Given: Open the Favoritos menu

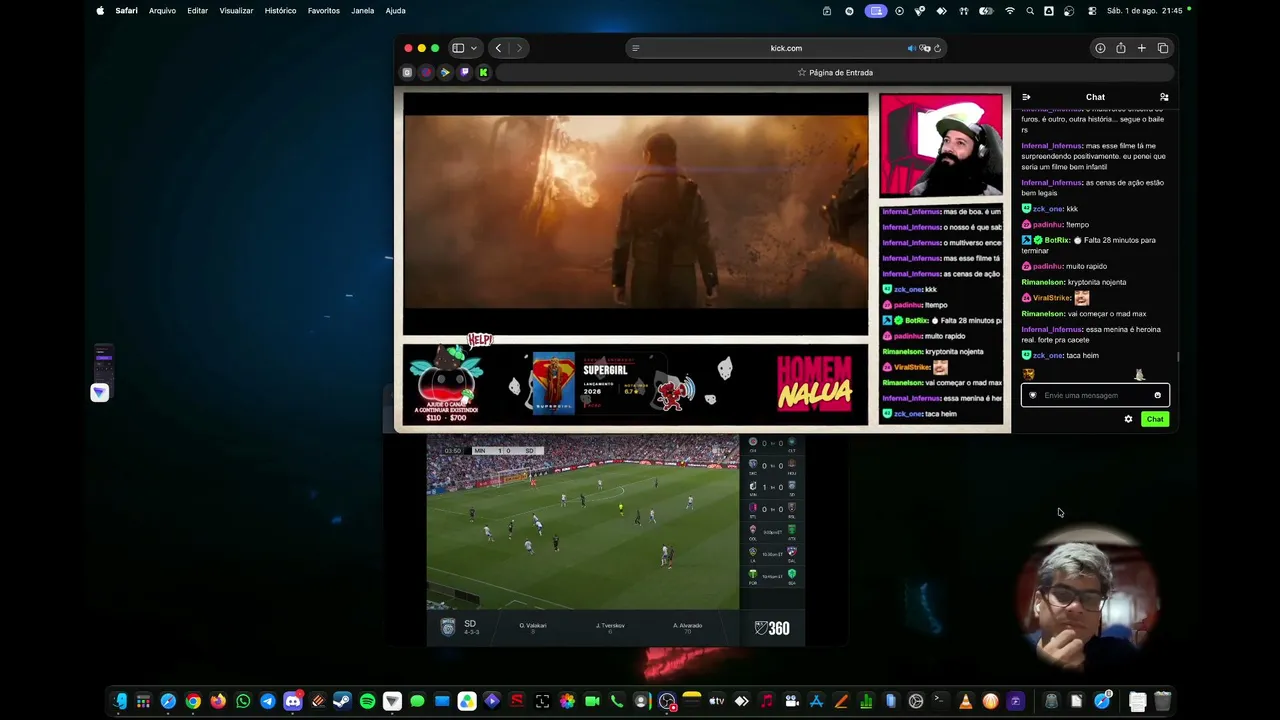Looking at the screenshot, I should point(324,11).
